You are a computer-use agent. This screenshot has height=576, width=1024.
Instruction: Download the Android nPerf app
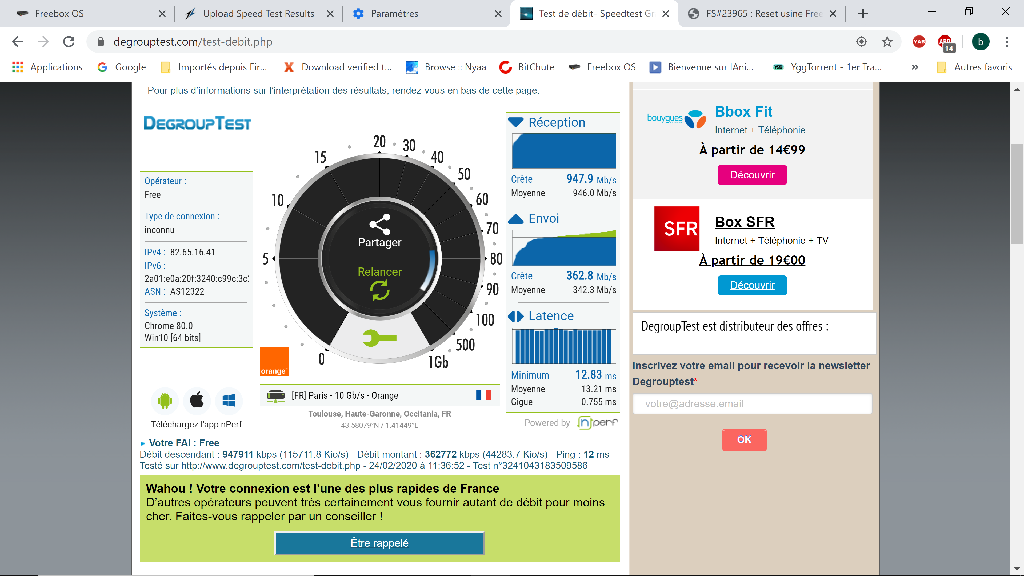point(165,400)
